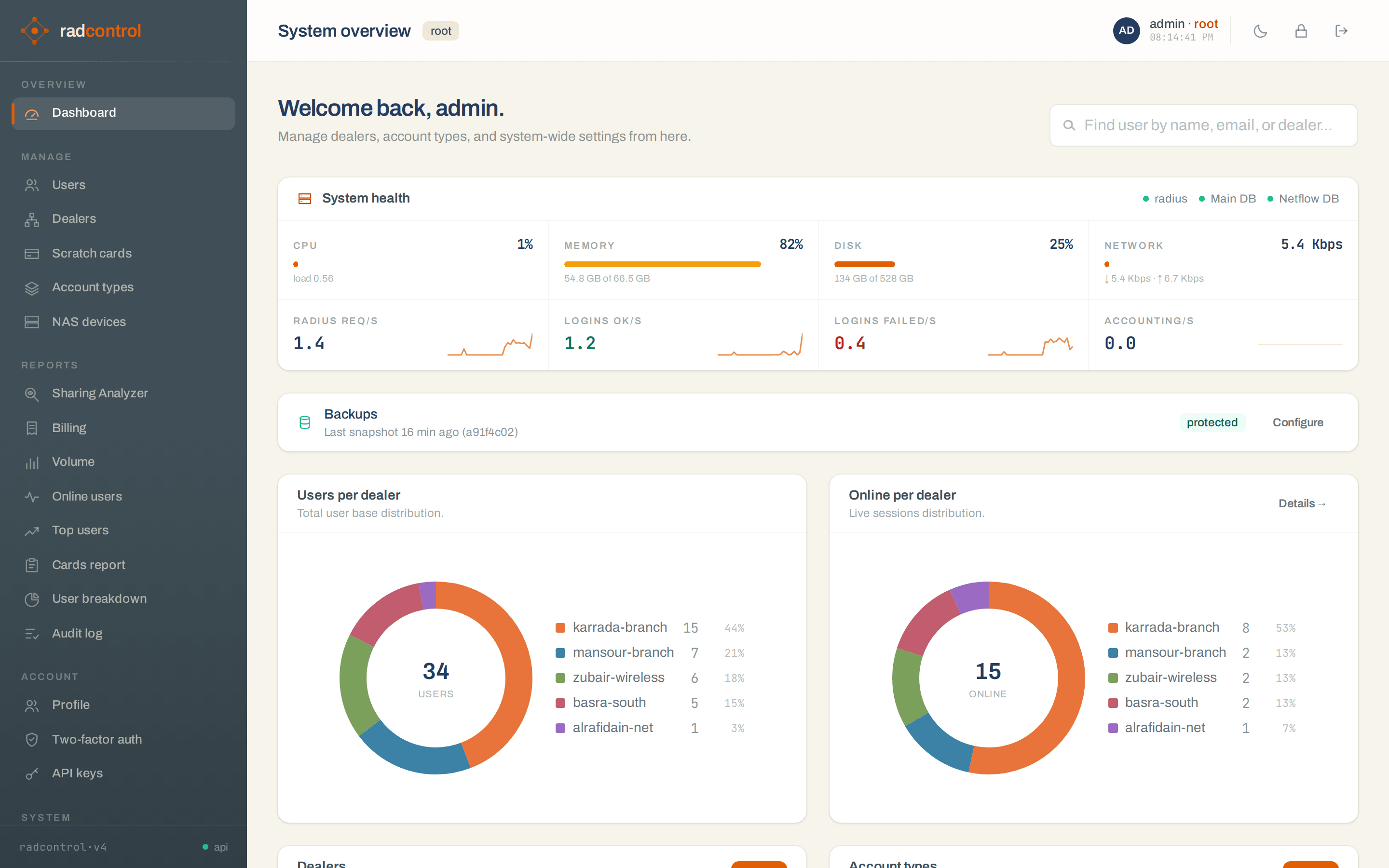1389x868 pixels.
Task: Click the Online users pulse icon
Action: (x=32, y=497)
